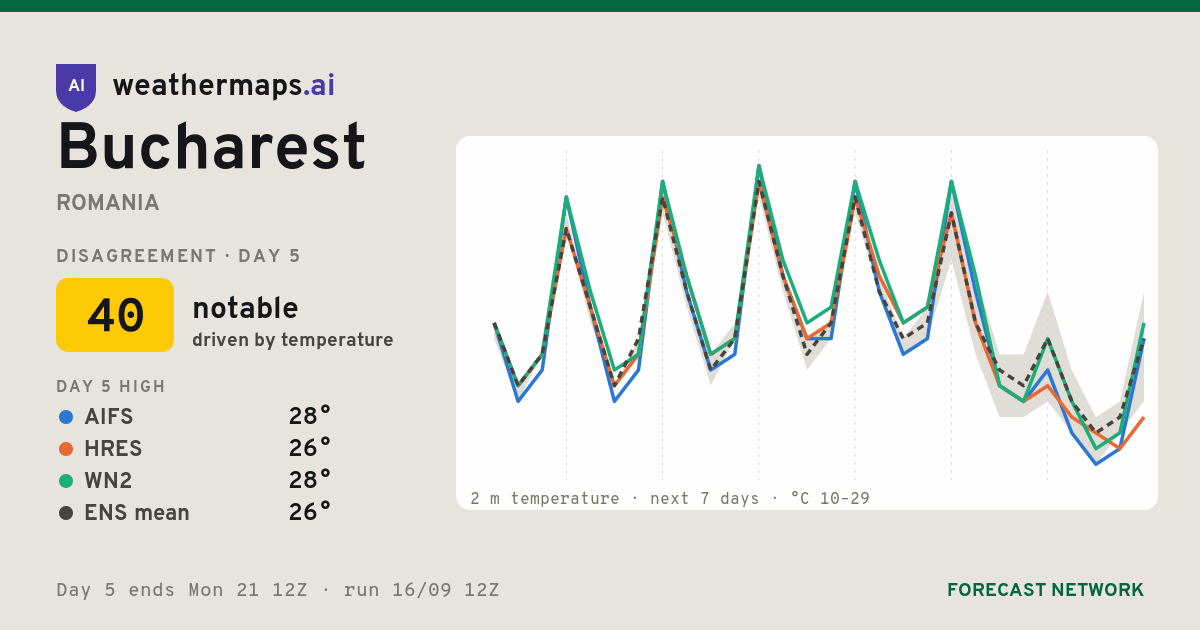Click the dark ENS mean legend dot
This screenshot has width=1200, height=630.
tap(66, 513)
